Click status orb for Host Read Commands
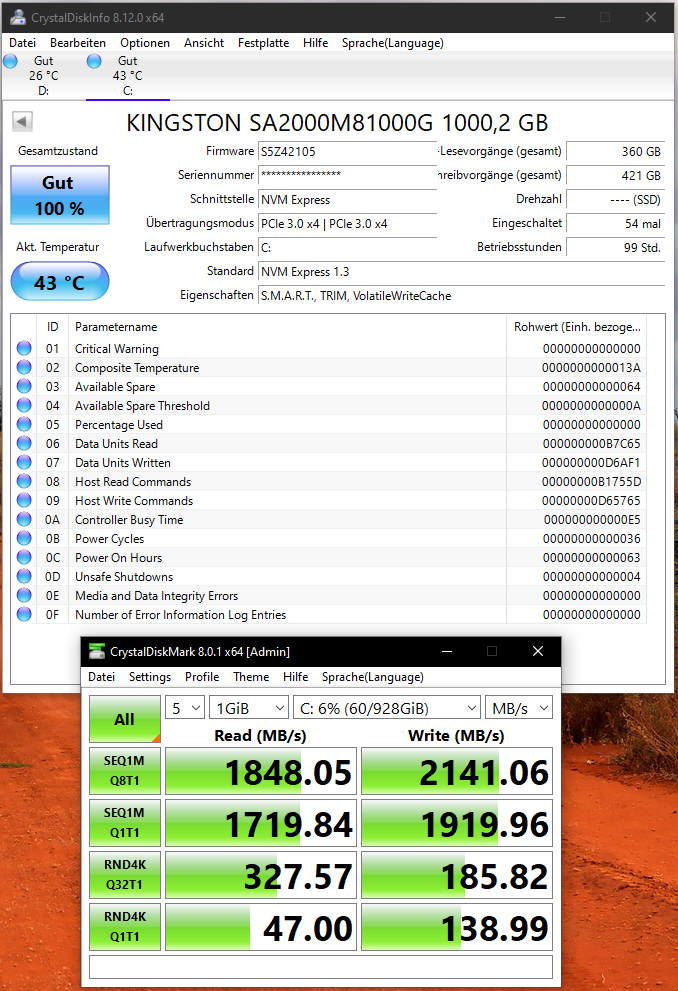 pos(24,481)
